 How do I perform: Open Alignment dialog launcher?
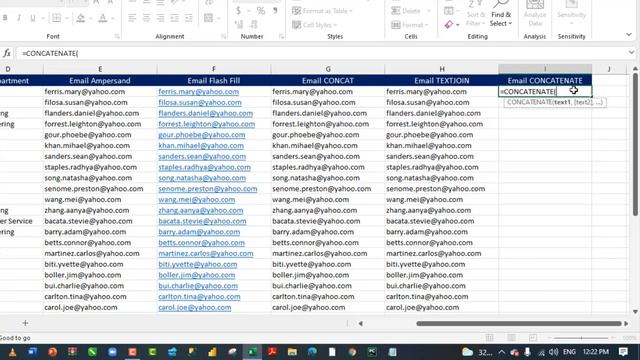pos(224,37)
